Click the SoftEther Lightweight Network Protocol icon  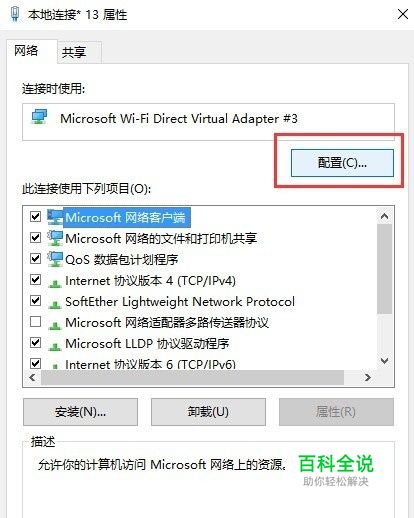click(55, 304)
